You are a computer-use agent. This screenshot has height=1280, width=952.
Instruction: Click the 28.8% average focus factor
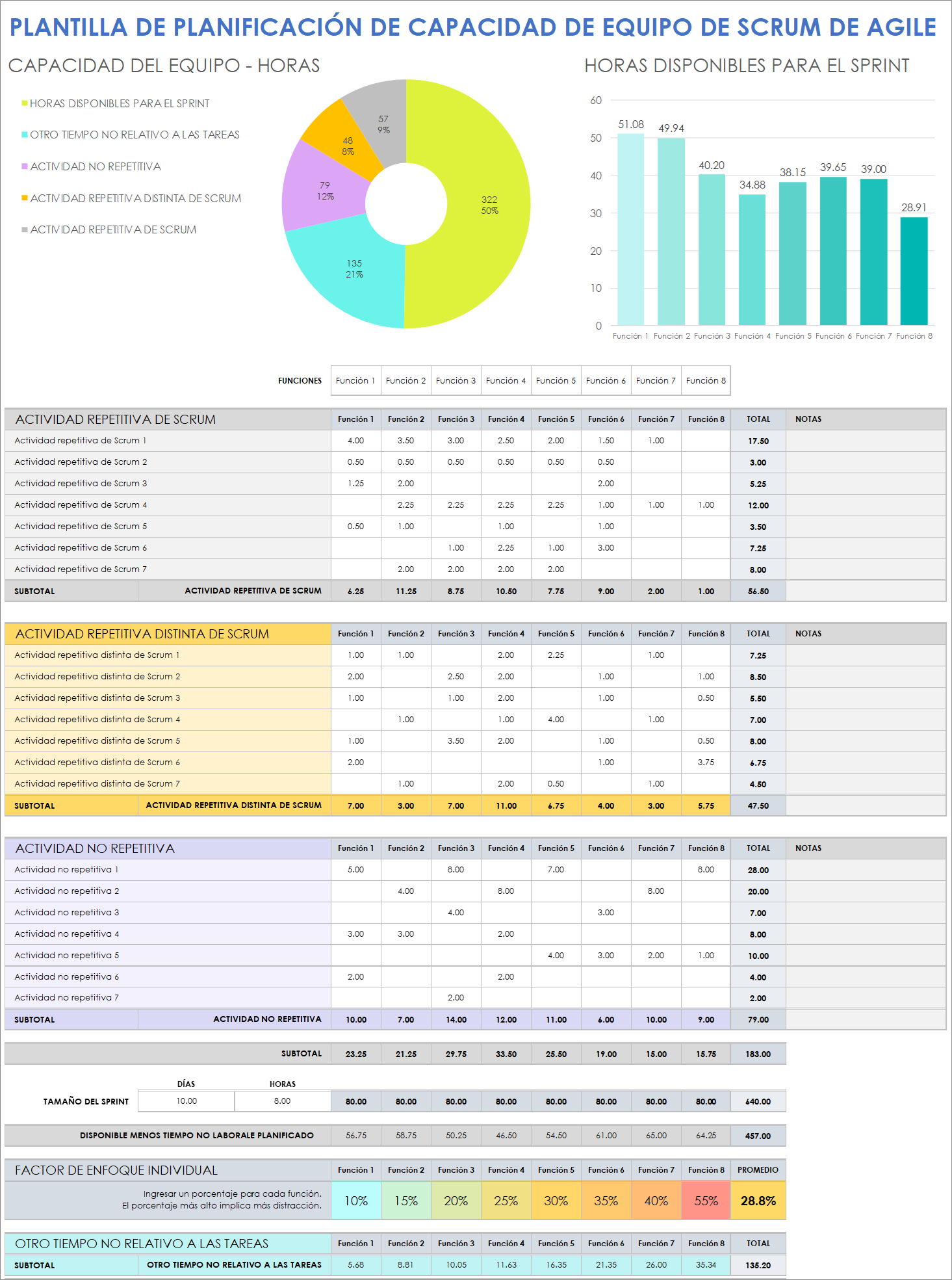(x=758, y=1201)
